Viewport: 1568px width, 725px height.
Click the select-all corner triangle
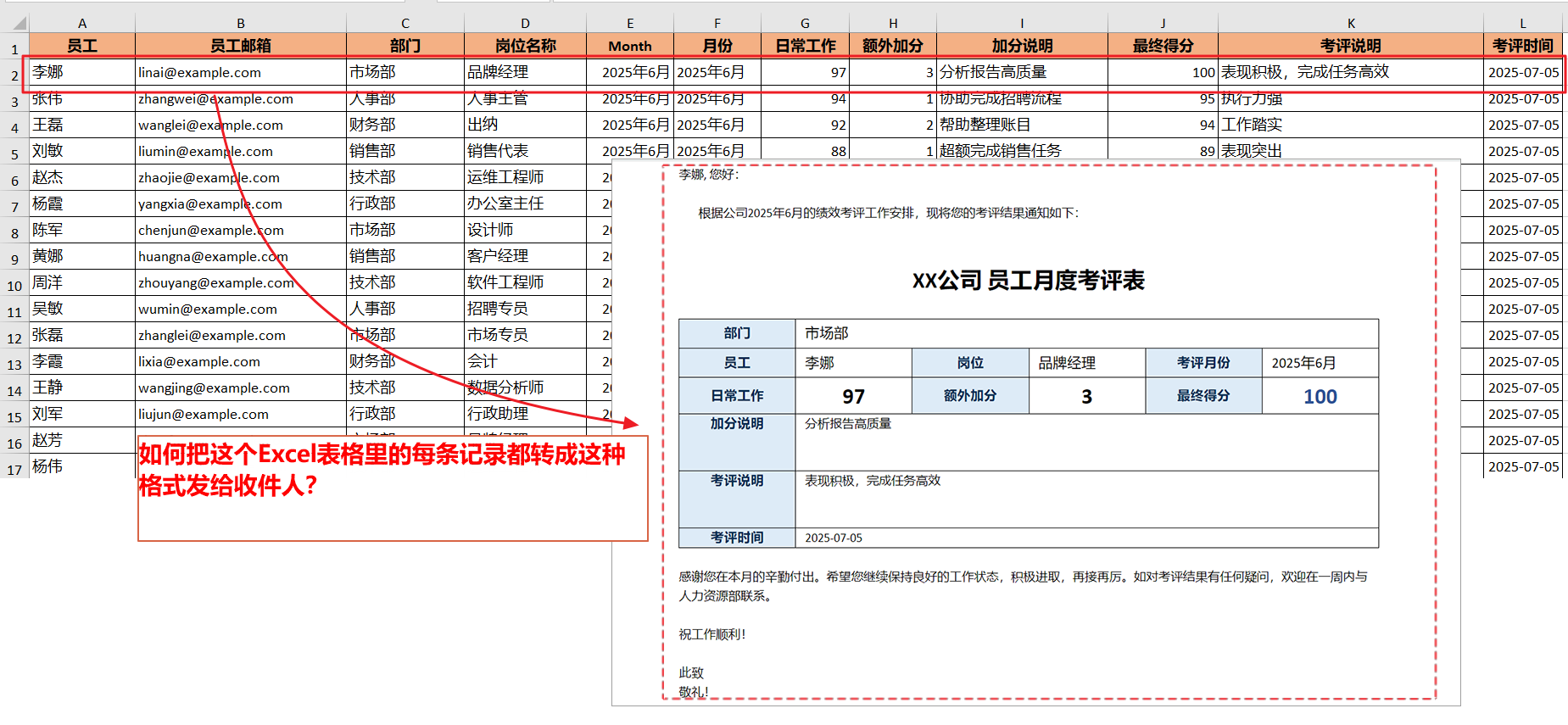pos(18,23)
